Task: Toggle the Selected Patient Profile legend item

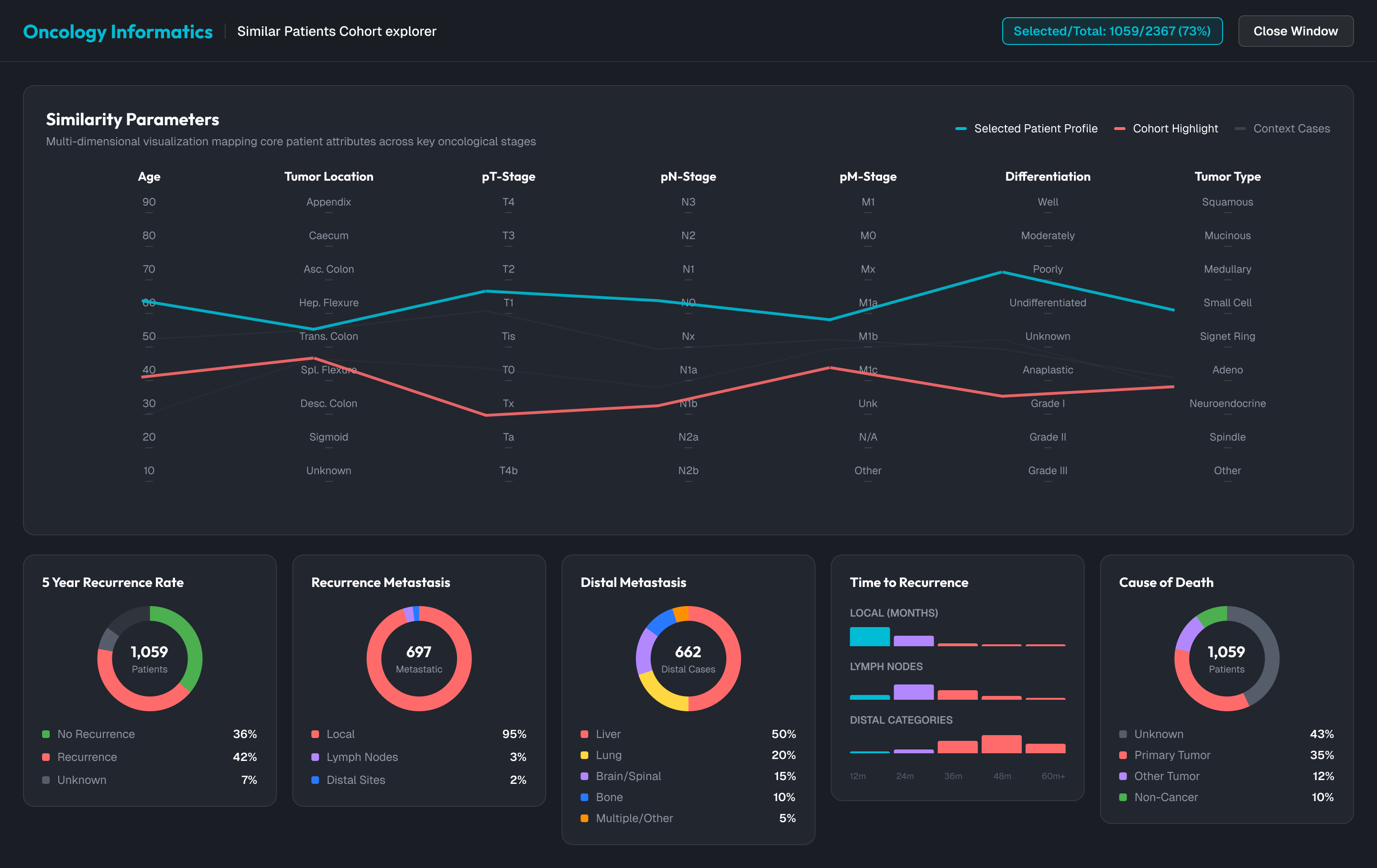Action: [x=1027, y=129]
